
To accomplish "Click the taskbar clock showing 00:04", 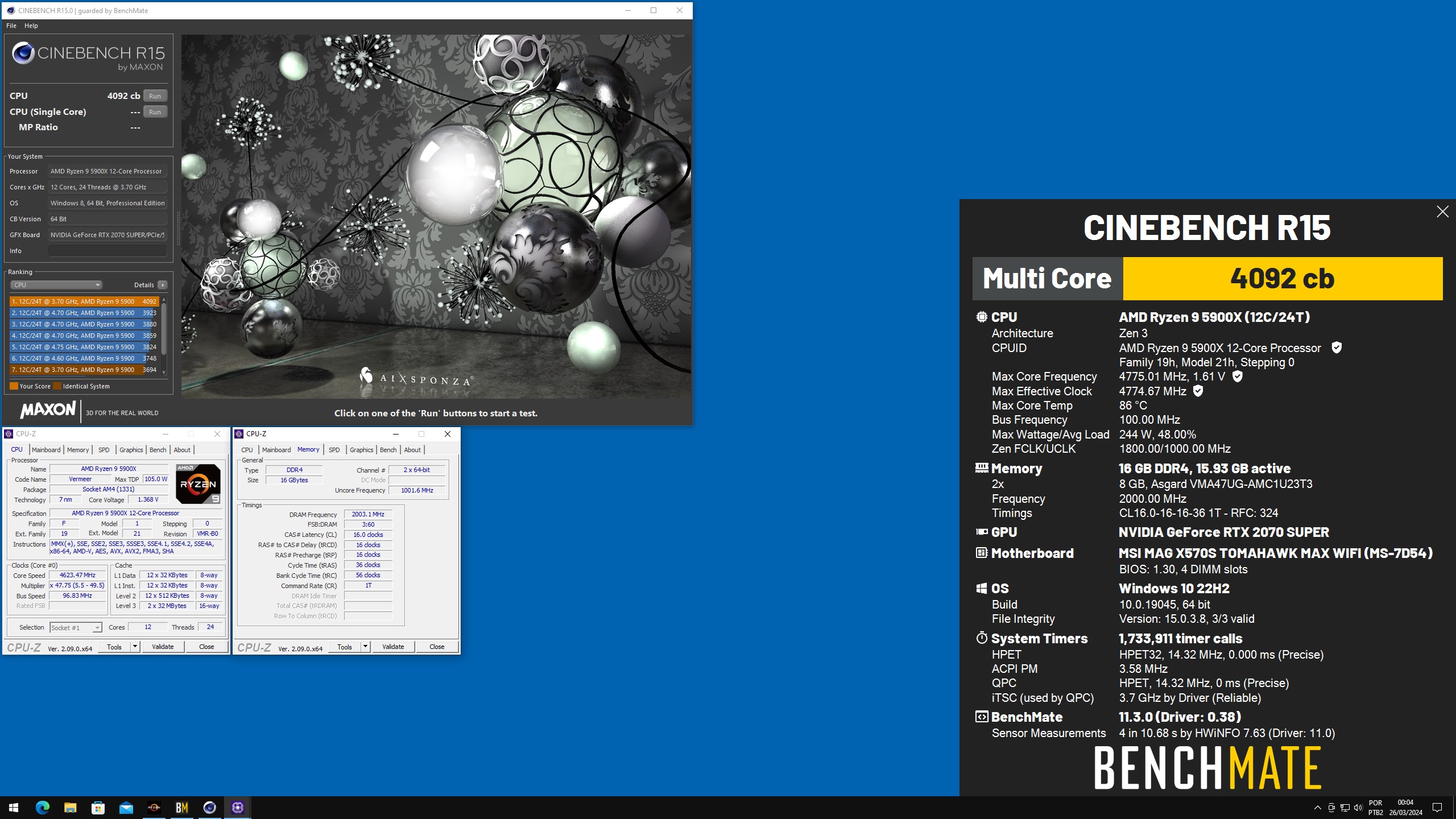I will point(1405,808).
